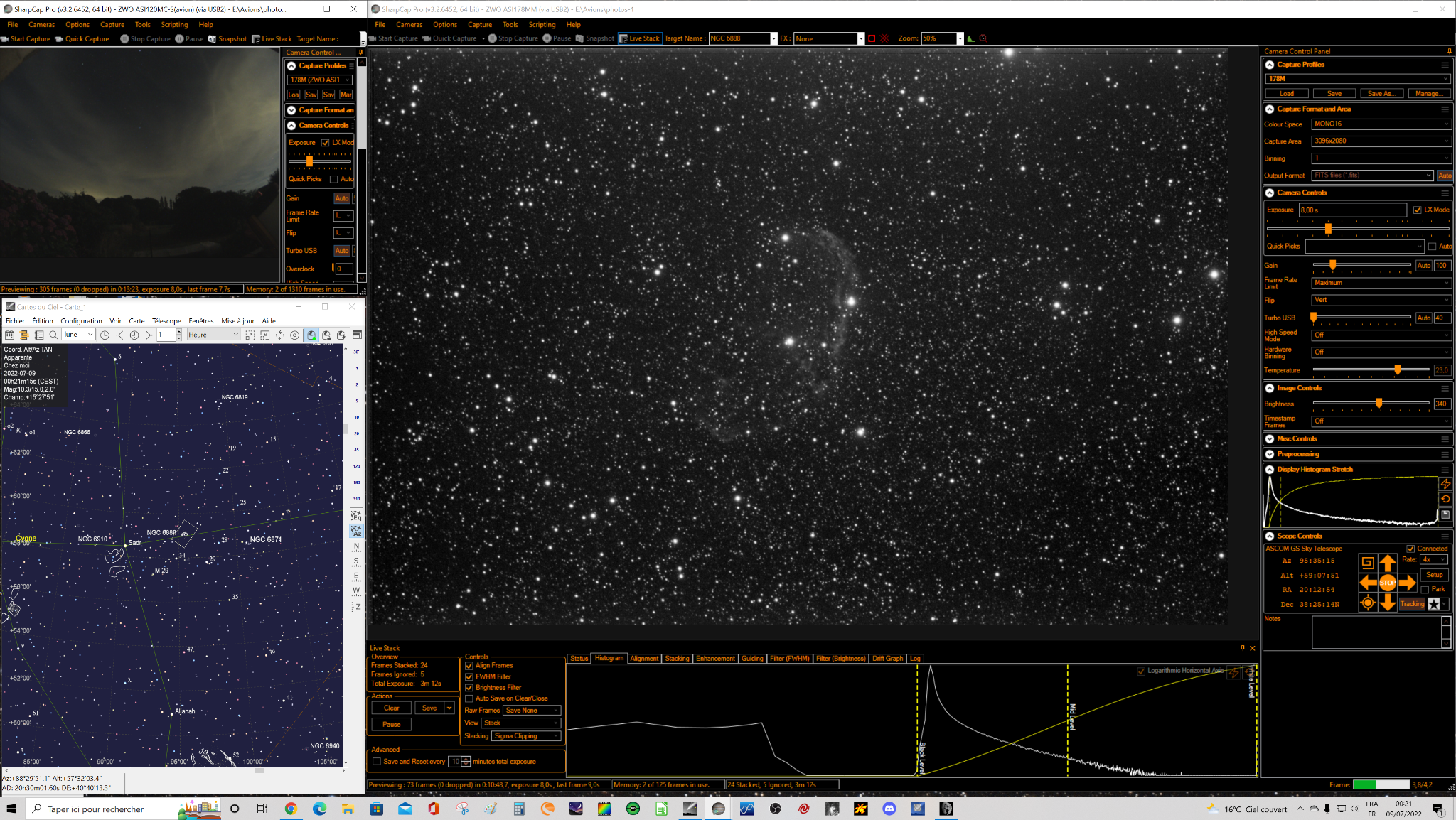Select the Equatorial (Eq) coordinate icon
The image size is (1456, 820).
(356, 515)
